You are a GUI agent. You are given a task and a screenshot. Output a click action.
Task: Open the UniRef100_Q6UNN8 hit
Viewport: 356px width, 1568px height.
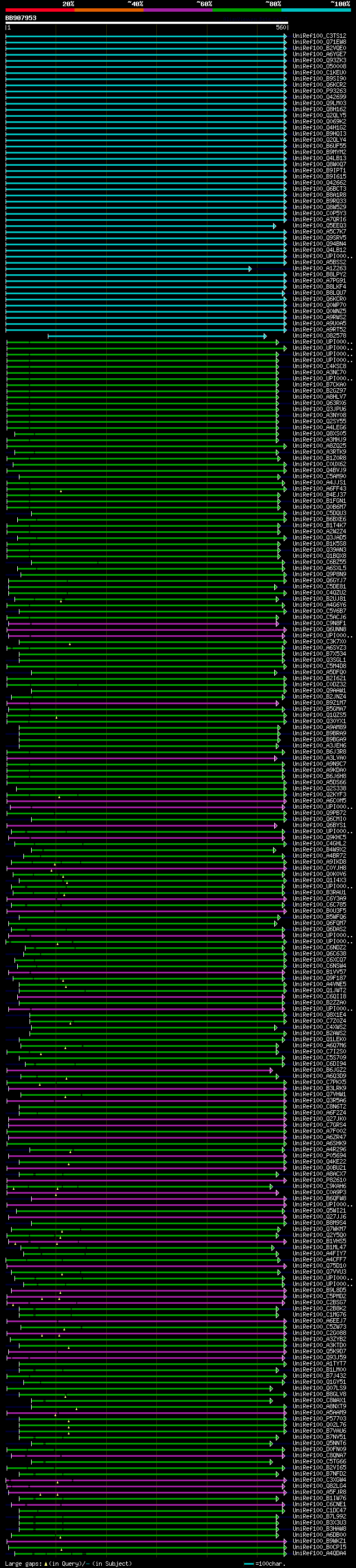pyautogui.click(x=319, y=630)
